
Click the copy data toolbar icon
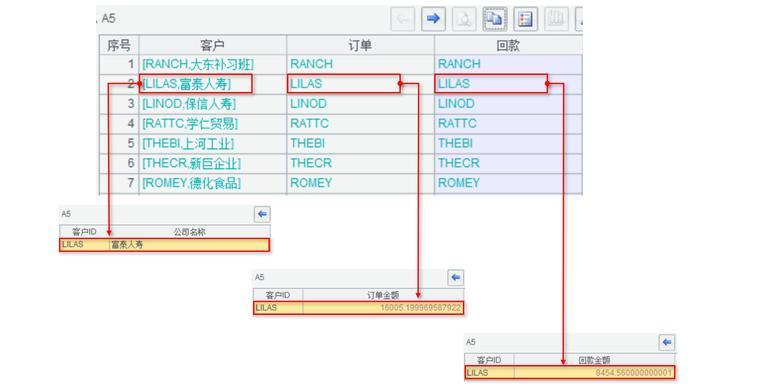tap(495, 19)
